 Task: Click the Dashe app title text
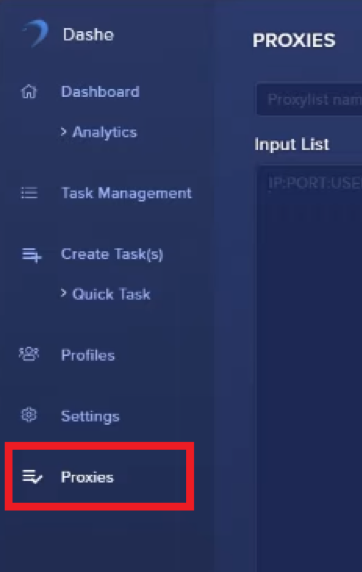(x=88, y=35)
